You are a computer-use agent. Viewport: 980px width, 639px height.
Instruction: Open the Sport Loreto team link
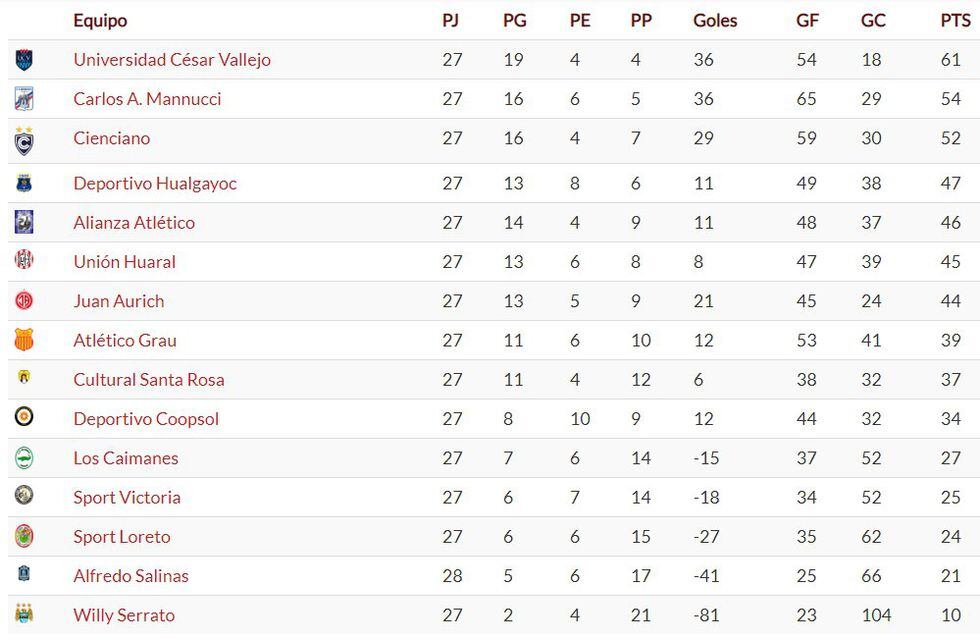tap(122, 537)
